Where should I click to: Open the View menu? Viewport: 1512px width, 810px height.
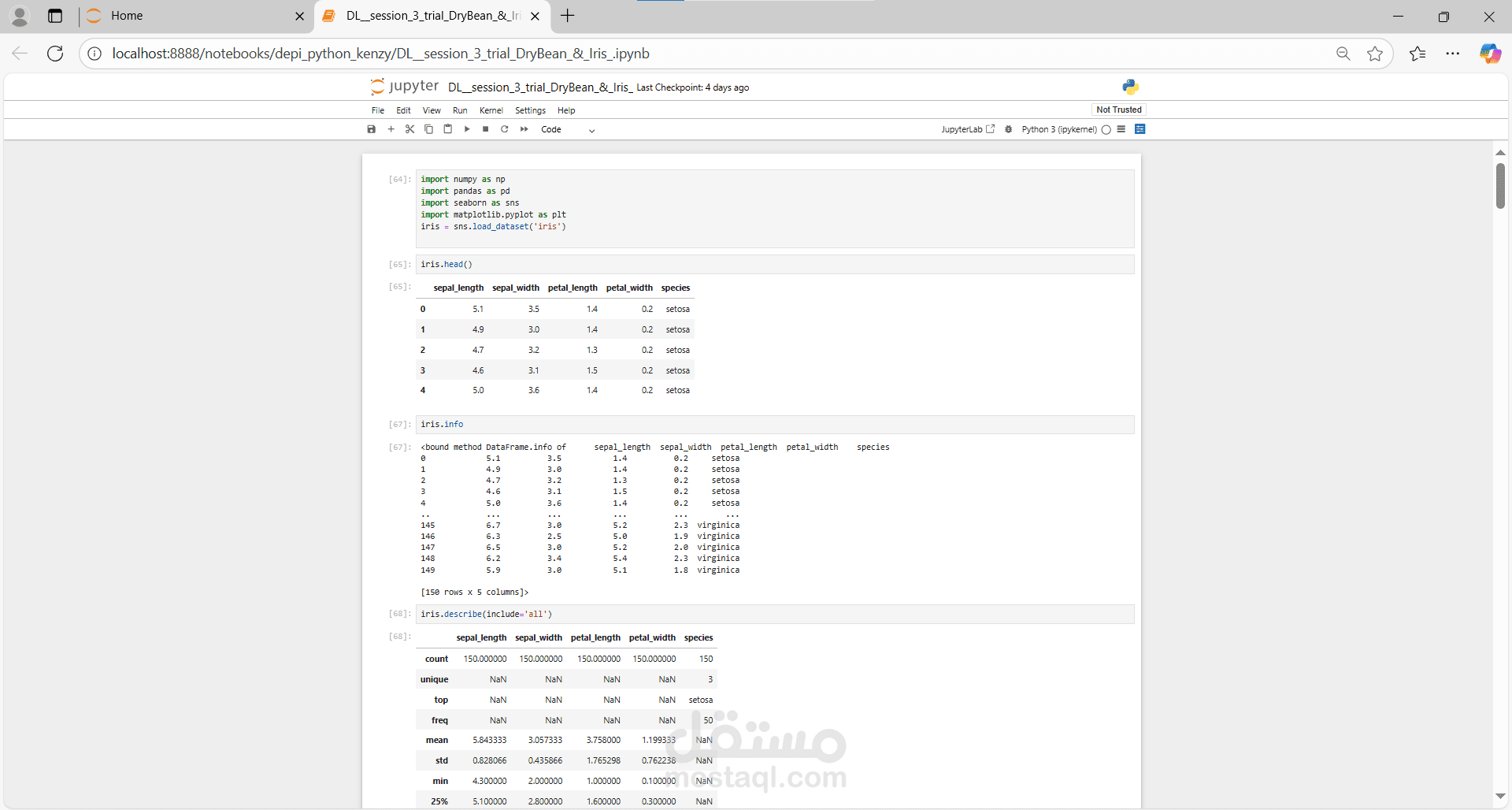(432, 110)
